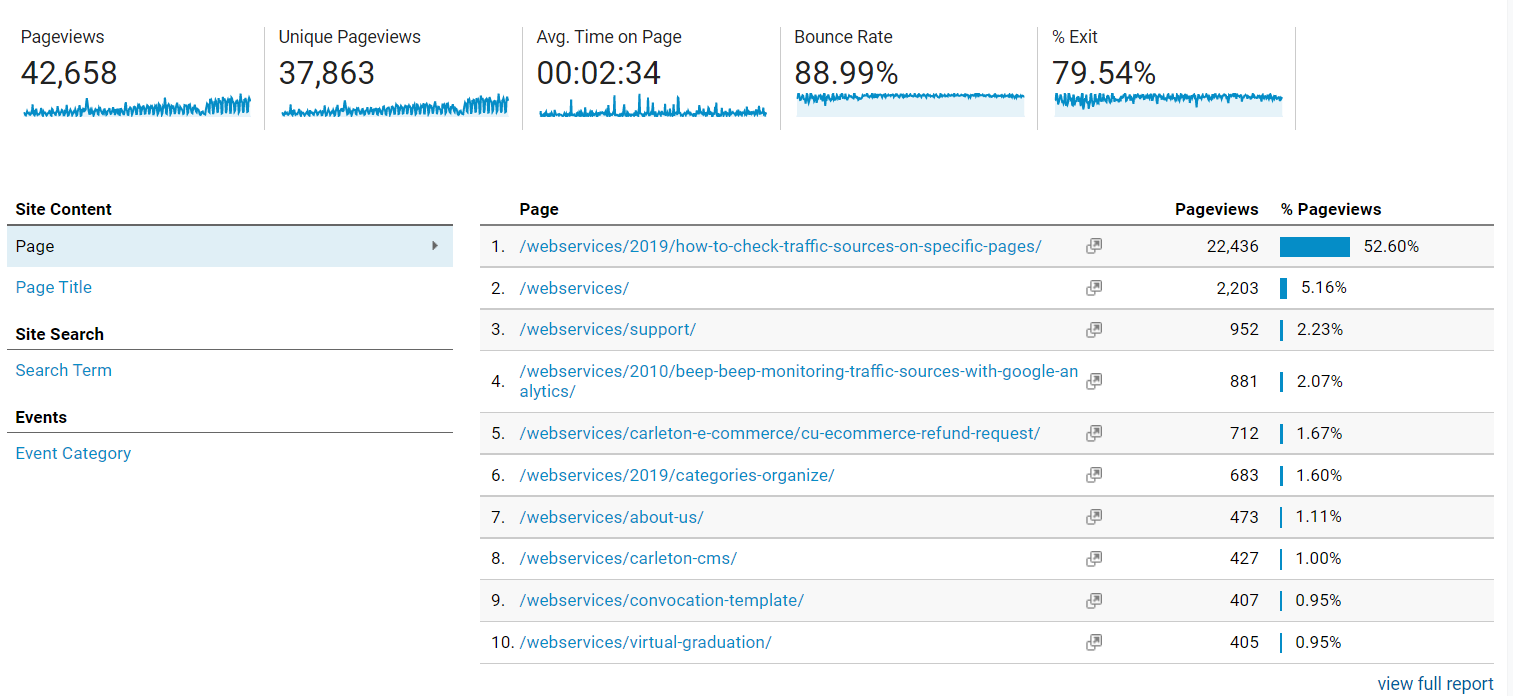The height and width of the screenshot is (696, 1513).
Task: Open the /webservices/support/ page link
Action: click(607, 329)
